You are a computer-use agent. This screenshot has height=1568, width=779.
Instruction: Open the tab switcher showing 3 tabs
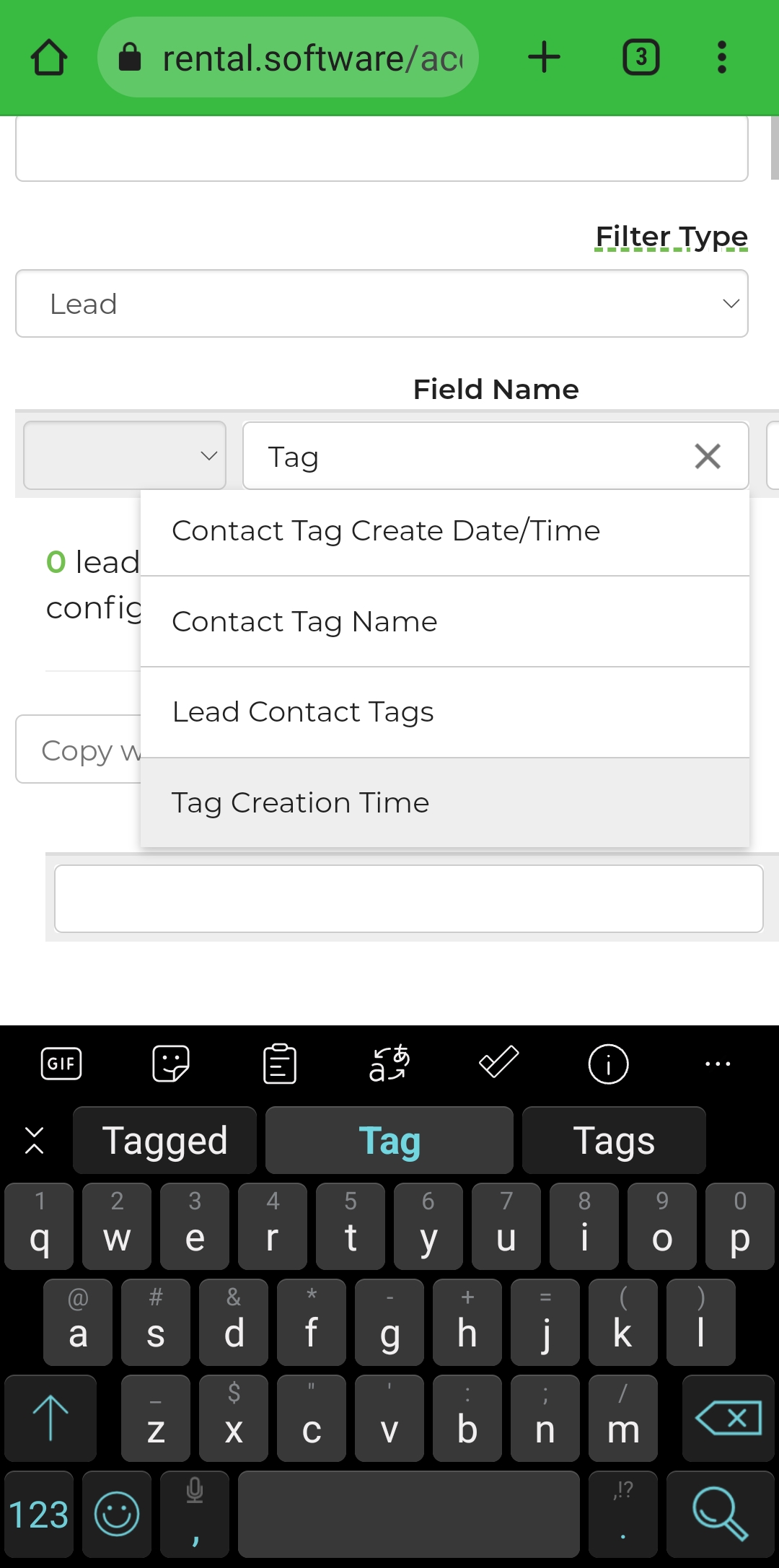(x=641, y=58)
